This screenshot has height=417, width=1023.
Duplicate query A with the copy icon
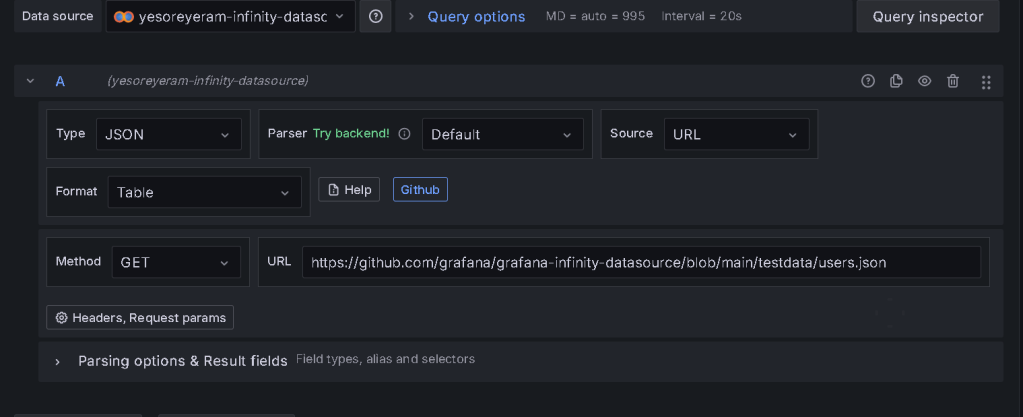click(x=896, y=81)
